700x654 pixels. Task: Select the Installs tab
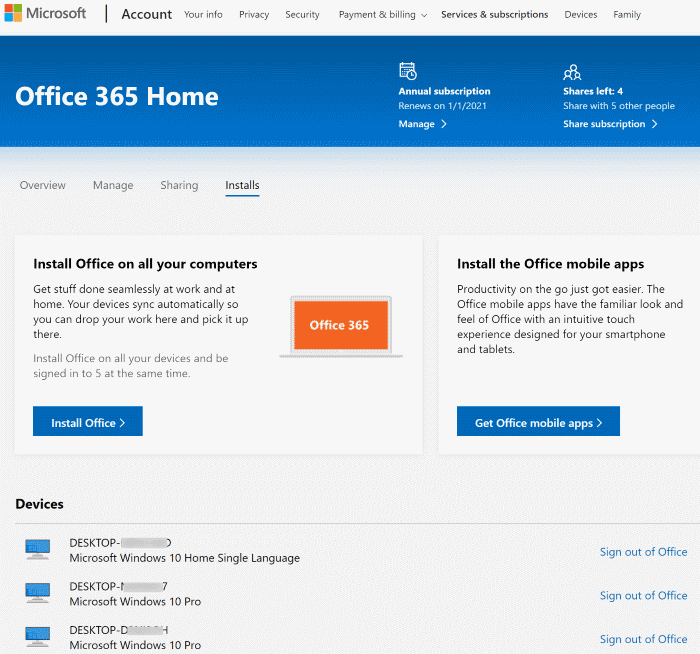pyautogui.click(x=242, y=185)
